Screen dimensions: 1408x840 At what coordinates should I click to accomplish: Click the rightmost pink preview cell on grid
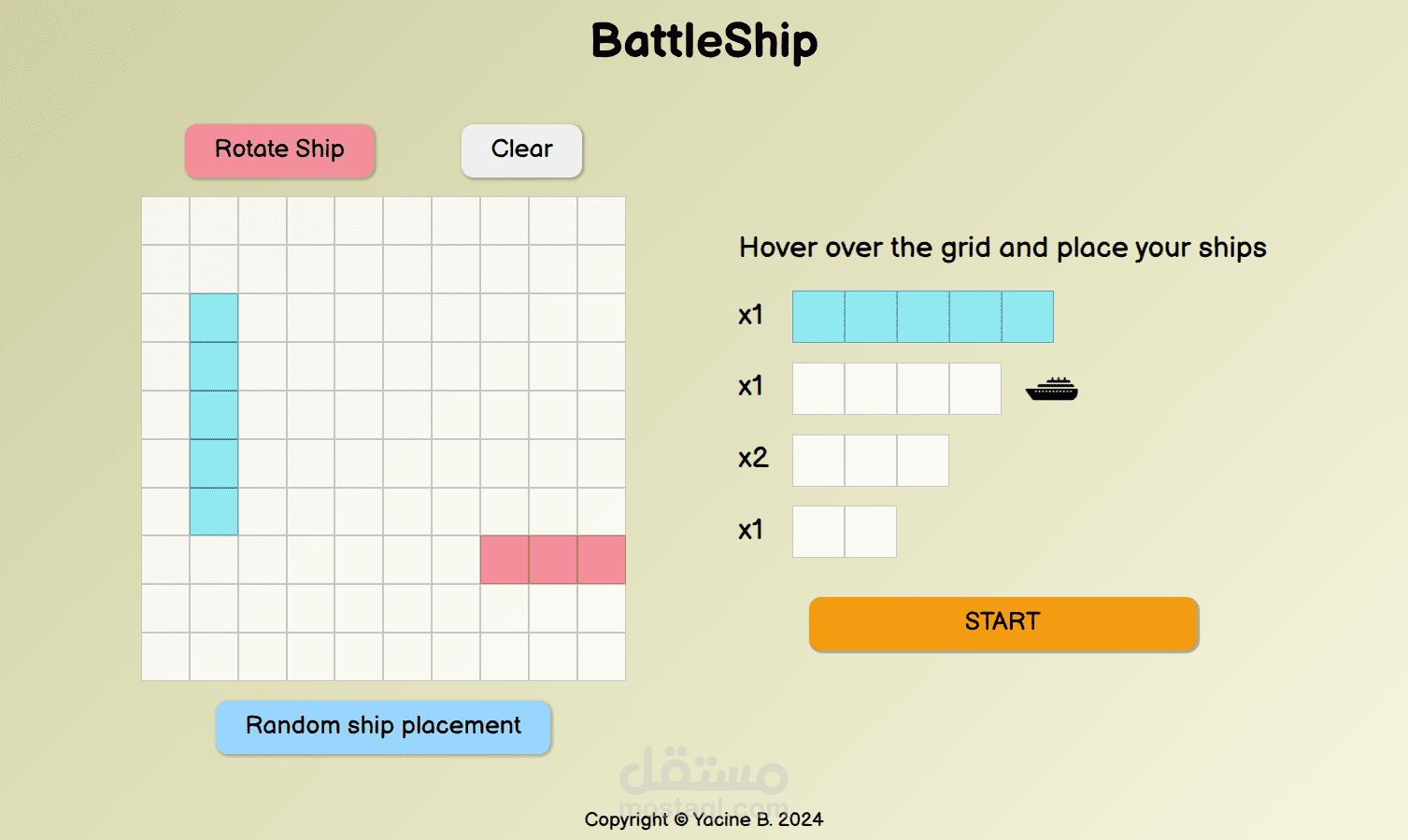602,560
